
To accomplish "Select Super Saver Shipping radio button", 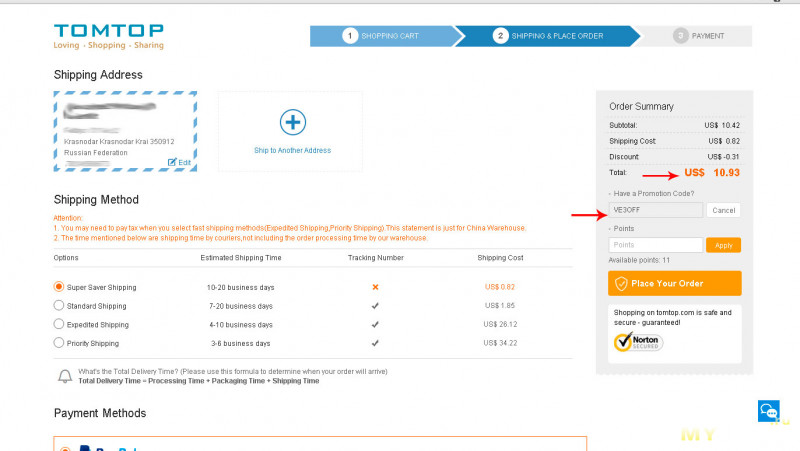I will point(59,287).
